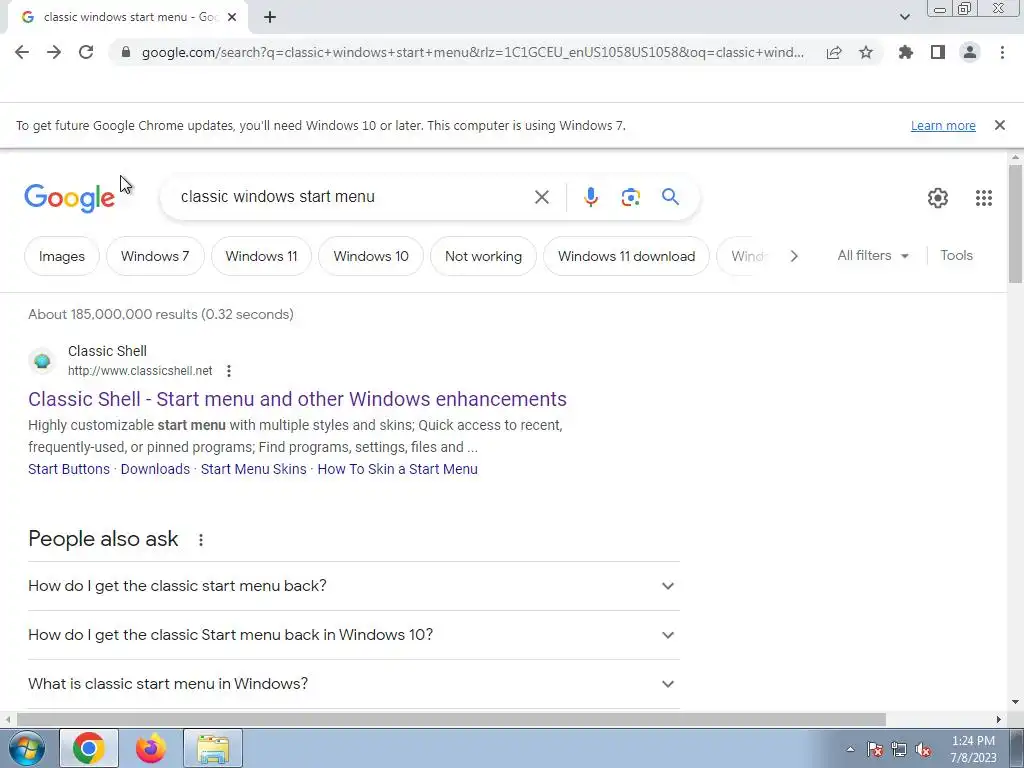1024x768 pixels.
Task: Bookmark this page with the star icon
Action: [x=866, y=52]
